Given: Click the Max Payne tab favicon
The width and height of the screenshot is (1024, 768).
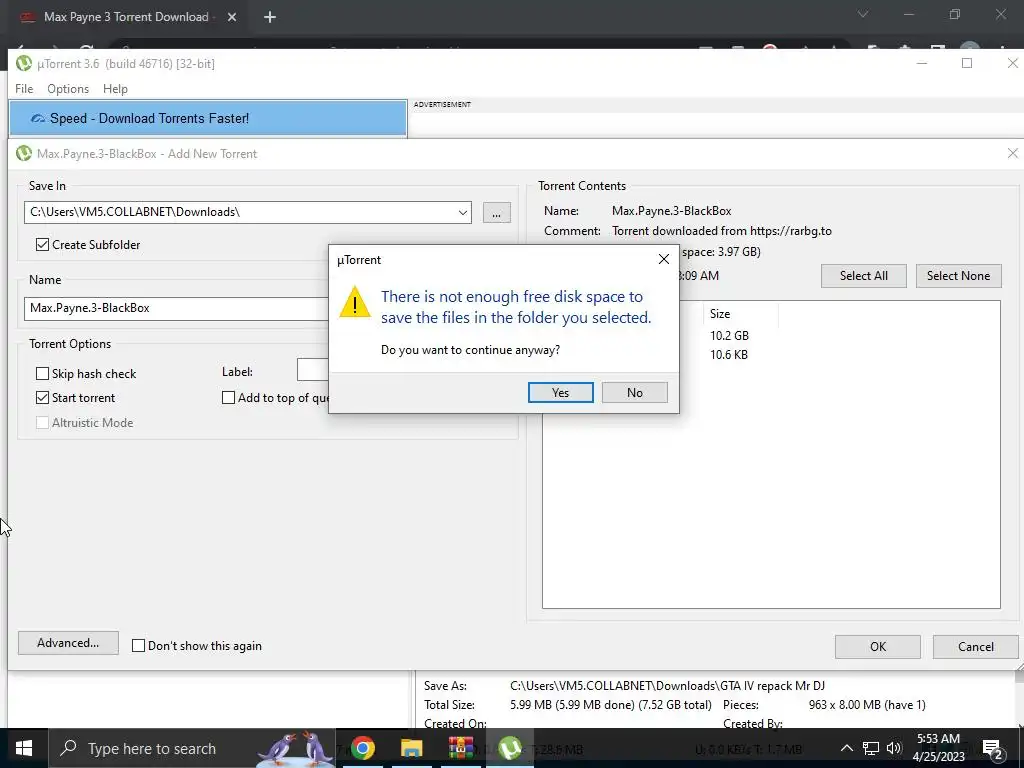Looking at the screenshot, I should point(27,18).
